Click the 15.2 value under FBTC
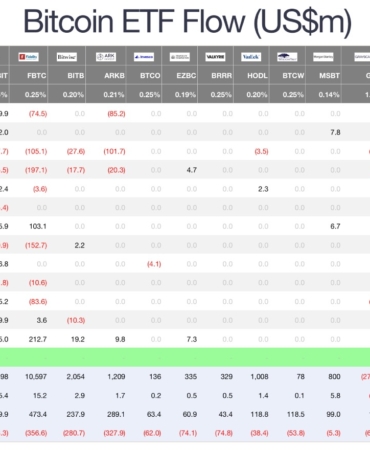This screenshot has height=450, width=370. coord(40,396)
